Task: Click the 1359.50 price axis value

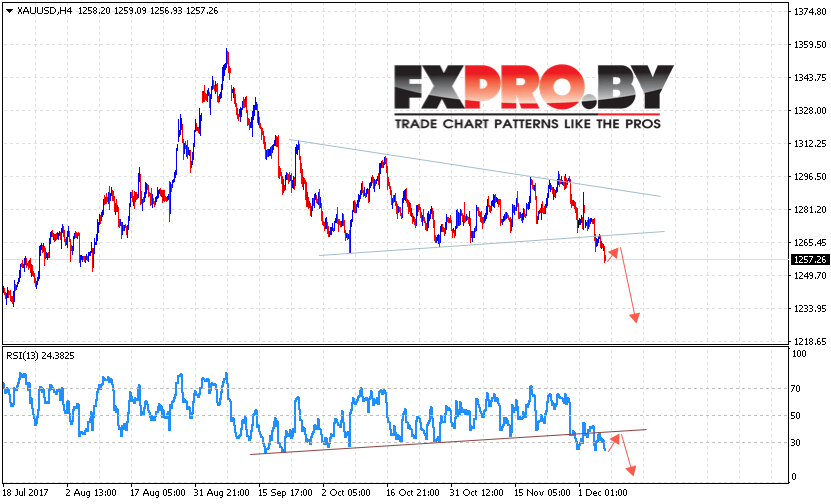Action: click(x=810, y=45)
